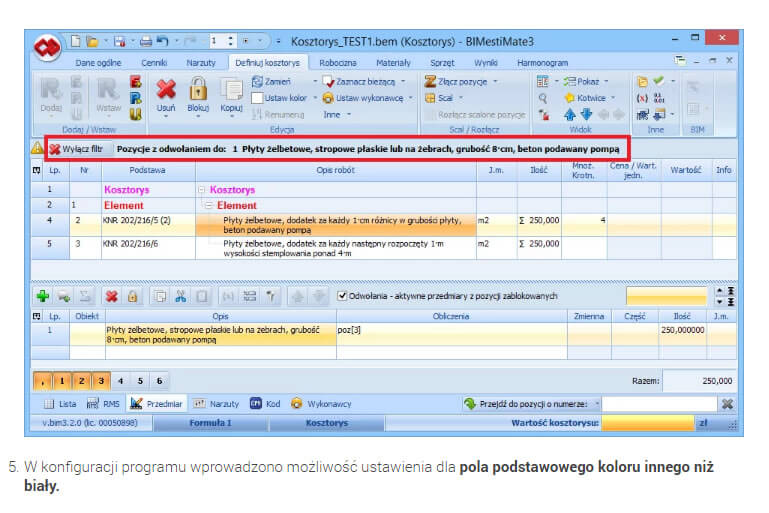The width and height of the screenshot is (769, 513).
Task: Click Złącz pozycje button
Action: (x=456, y=81)
